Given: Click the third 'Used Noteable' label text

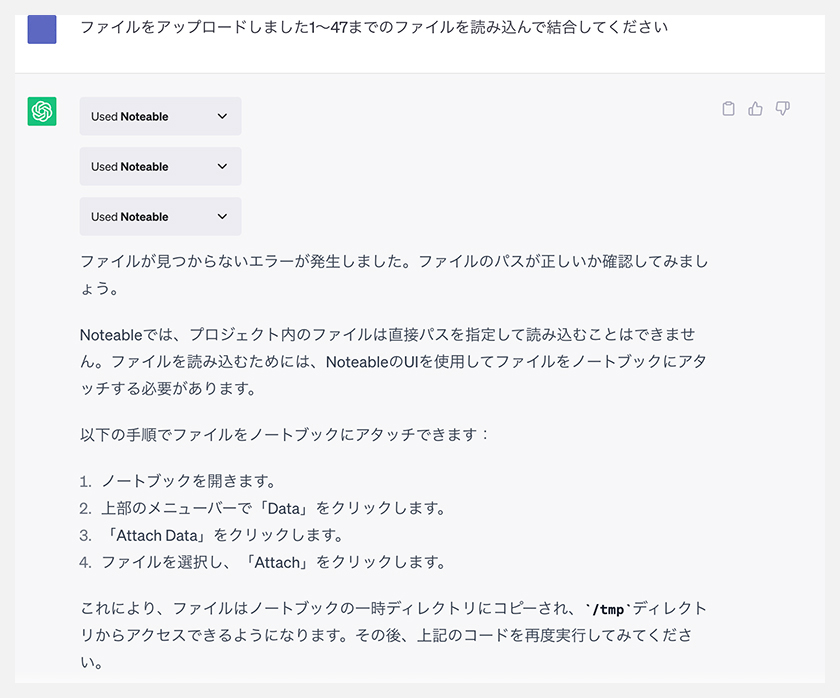Looking at the screenshot, I should 130,216.
